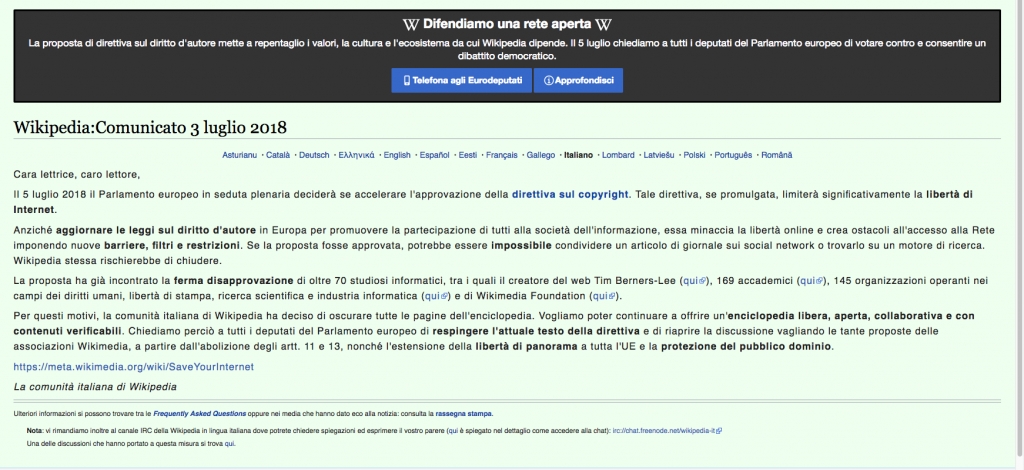1024x470 pixels.
Task: Switch language to Français
Action: [x=502, y=155]
